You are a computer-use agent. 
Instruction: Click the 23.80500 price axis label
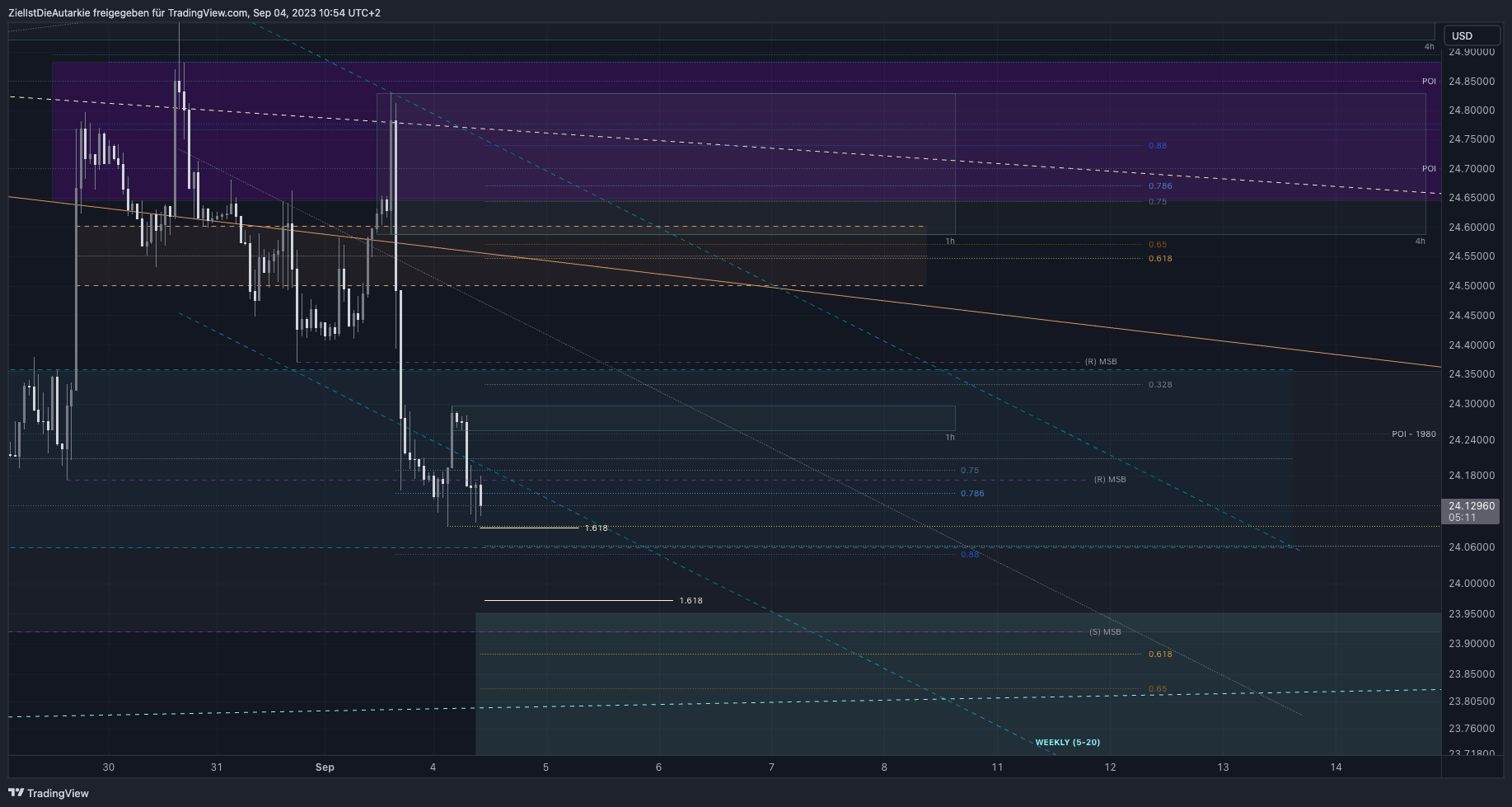pos(1471,701)
